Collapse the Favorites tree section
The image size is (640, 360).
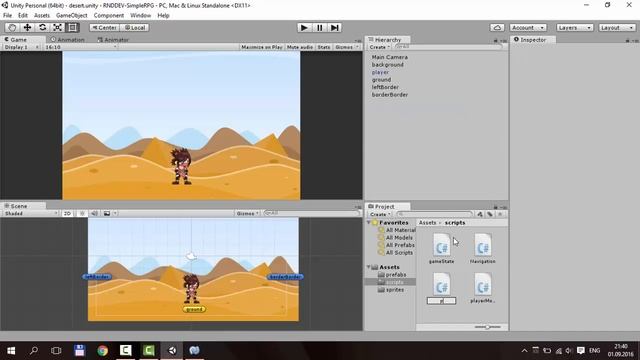pos(369,223)
